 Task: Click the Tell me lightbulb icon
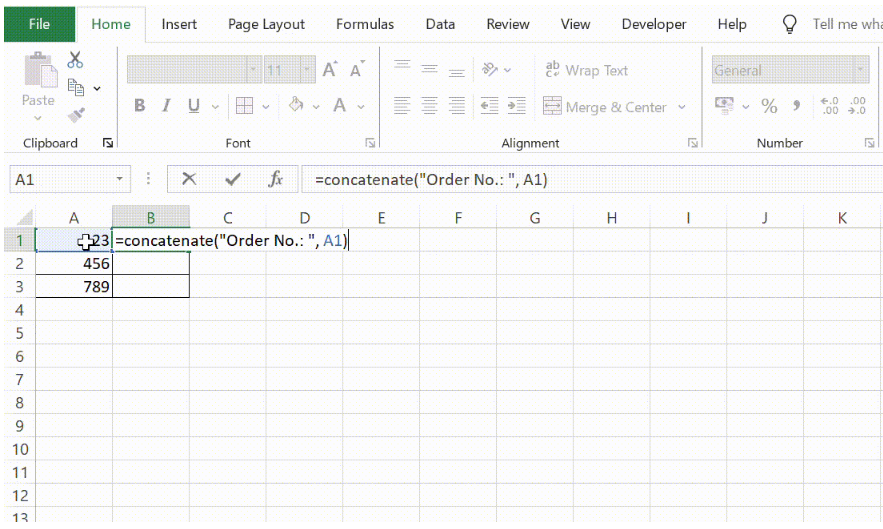(790, 24)
